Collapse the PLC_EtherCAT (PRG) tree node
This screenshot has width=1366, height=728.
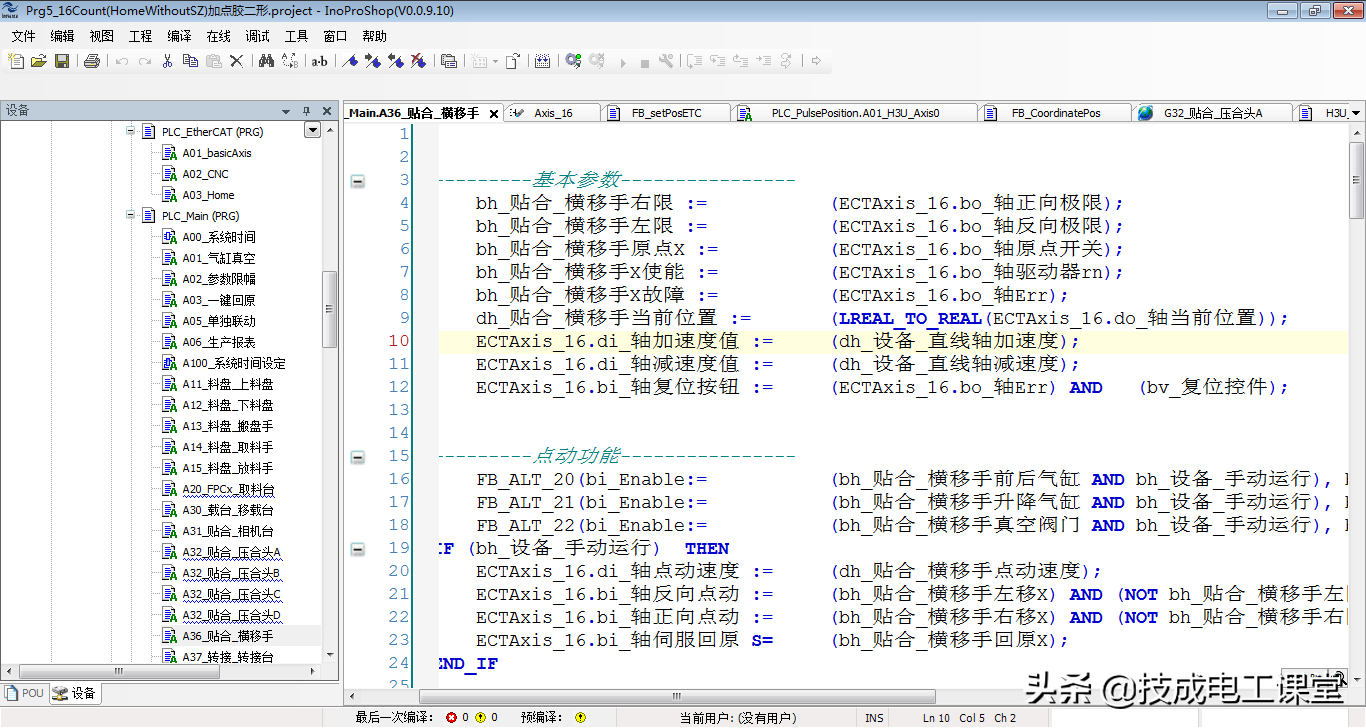[x=131, y=132]
